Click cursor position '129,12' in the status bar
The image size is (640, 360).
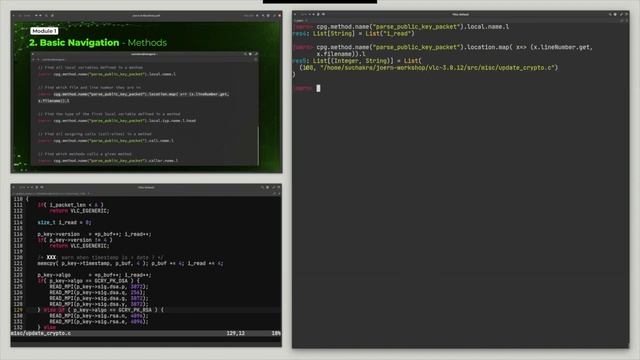click(236, 333)
